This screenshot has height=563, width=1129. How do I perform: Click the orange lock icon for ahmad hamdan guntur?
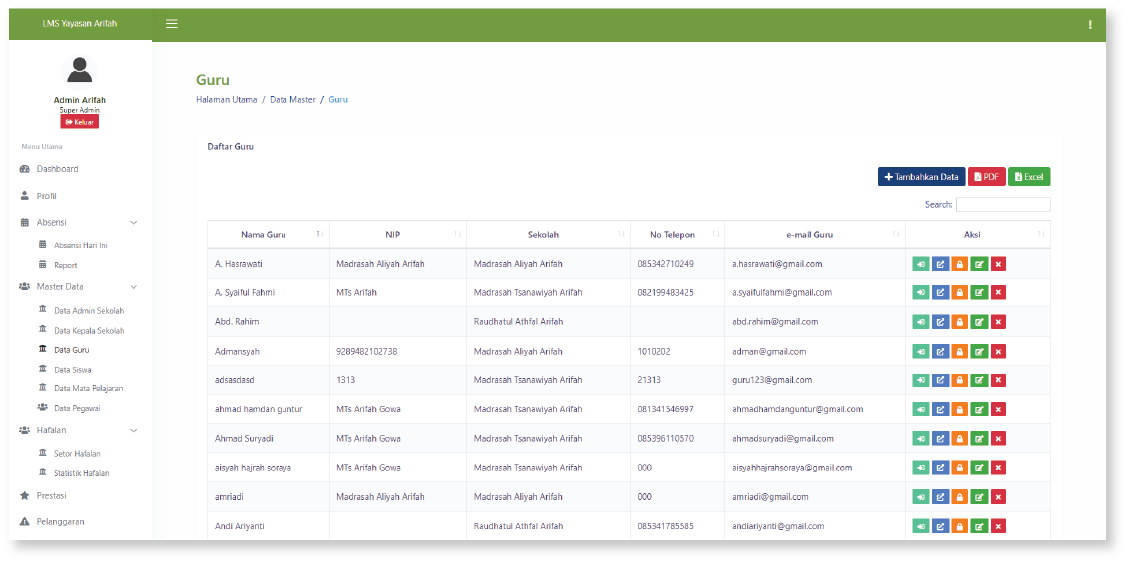pyautogui.click(x=960, y=409)
